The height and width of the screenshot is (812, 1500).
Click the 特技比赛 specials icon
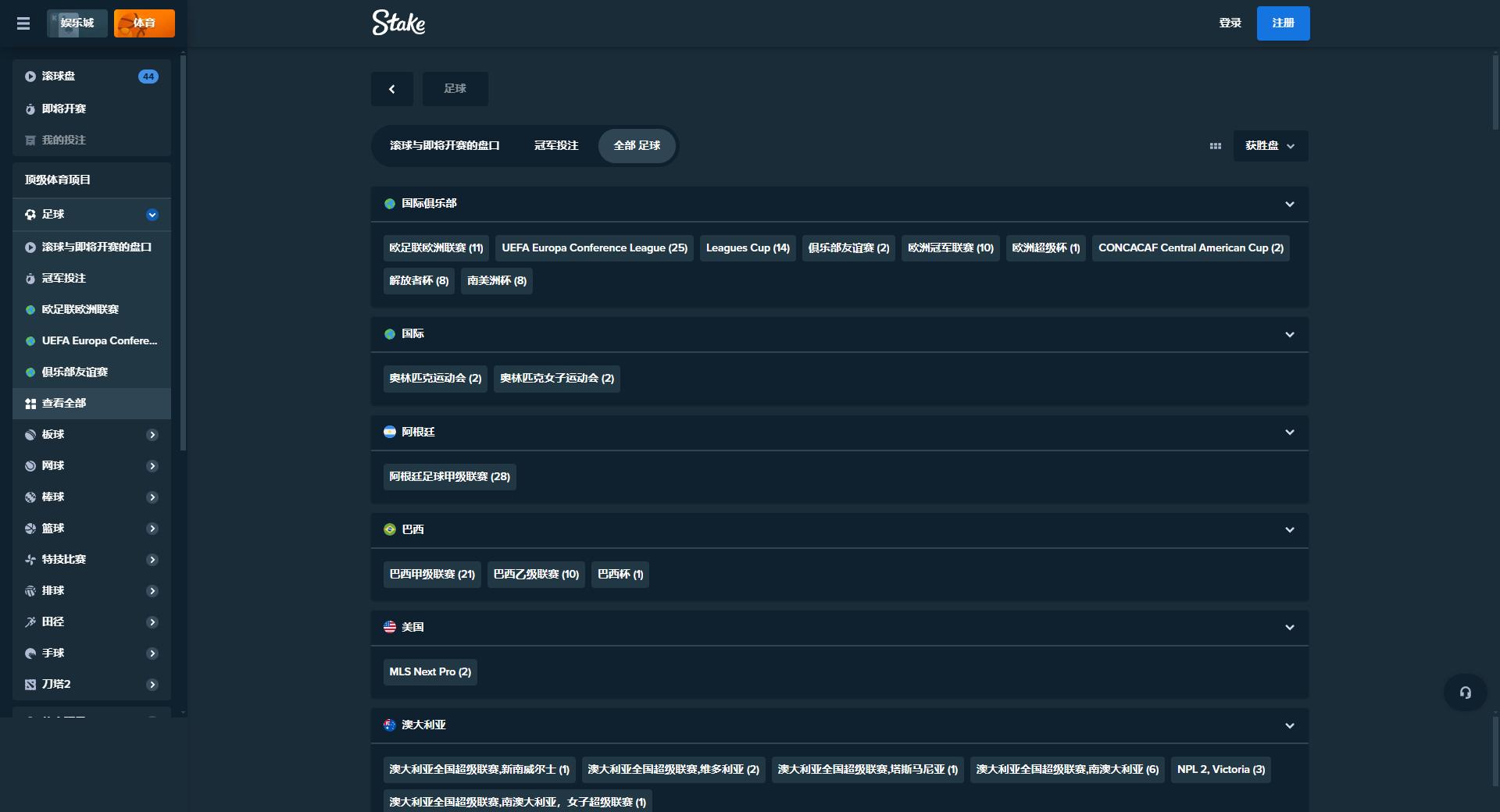pyautogui.click(x=30, y=560)
